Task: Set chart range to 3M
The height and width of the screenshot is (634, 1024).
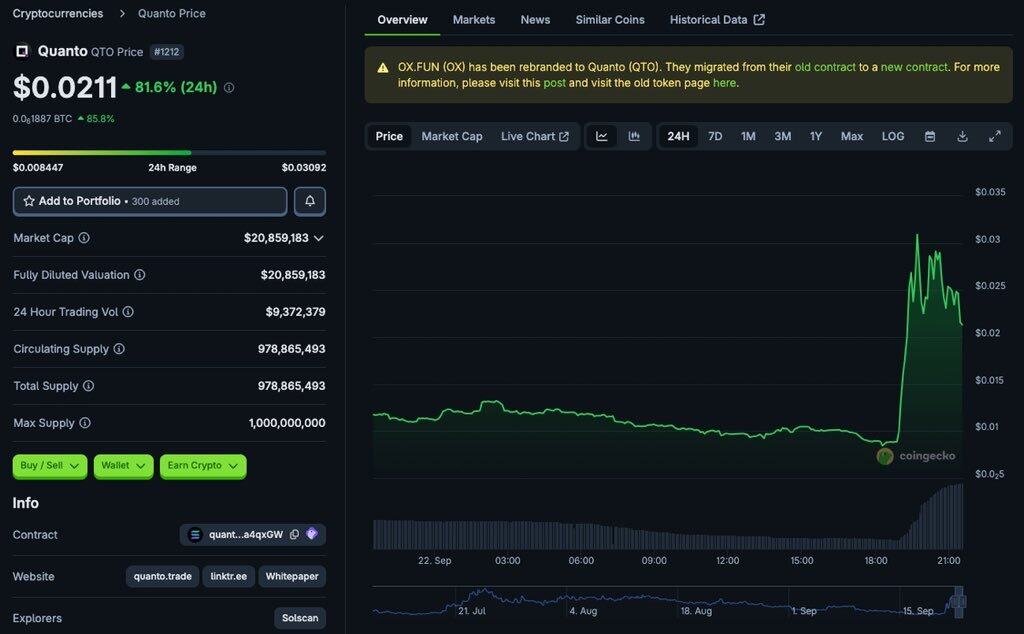Action: tap(782, 136)
